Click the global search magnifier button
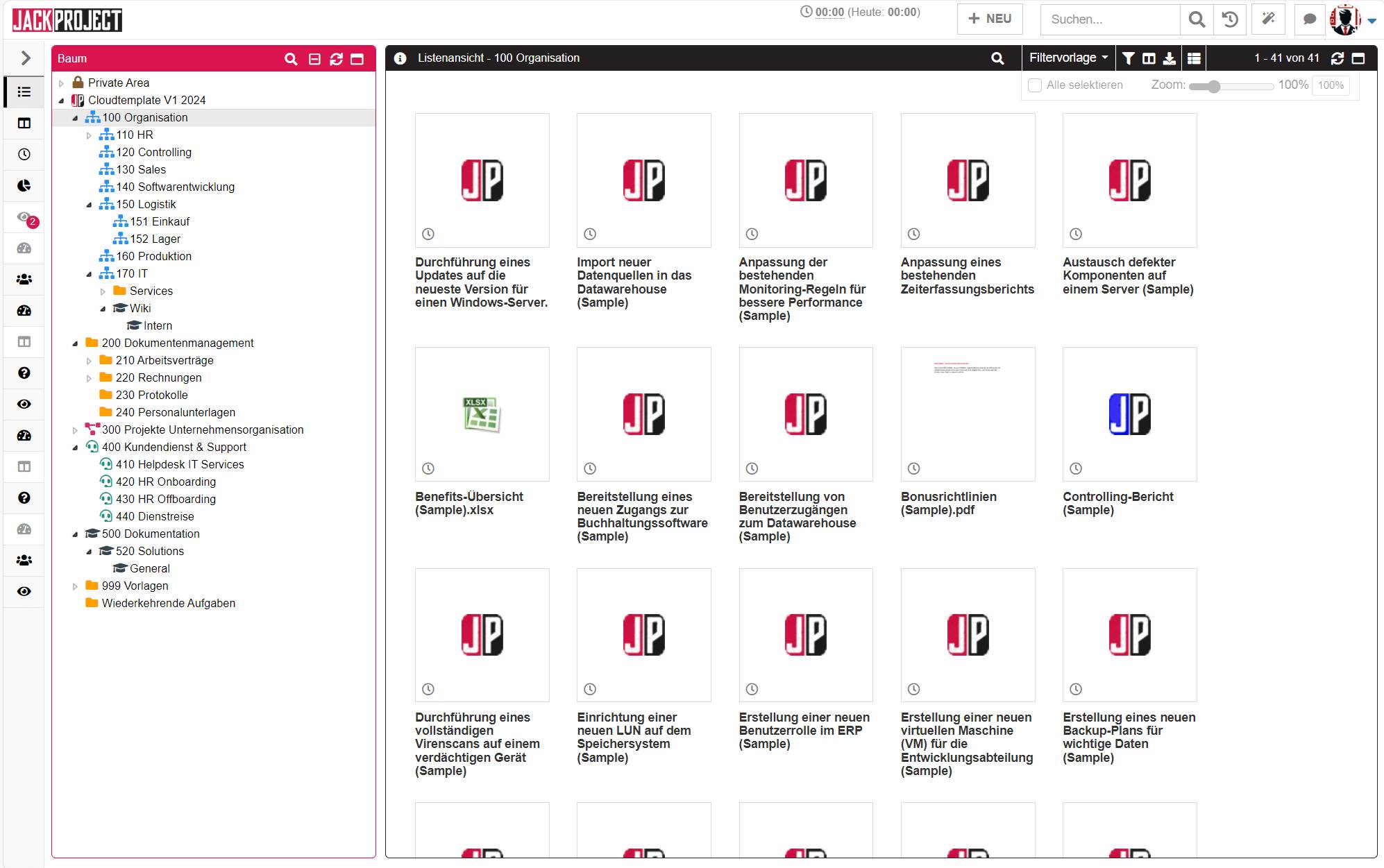 (1197, 19)
